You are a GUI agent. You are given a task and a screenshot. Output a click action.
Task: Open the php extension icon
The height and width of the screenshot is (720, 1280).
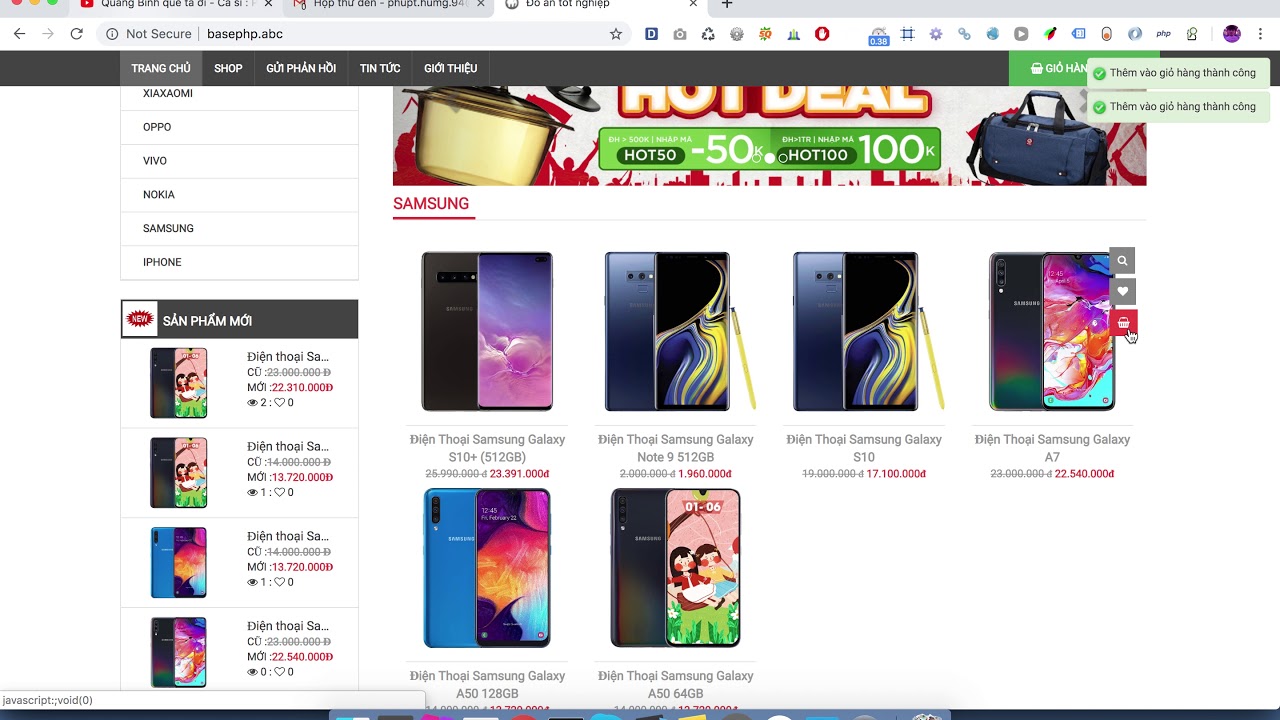pos(1163,34)
